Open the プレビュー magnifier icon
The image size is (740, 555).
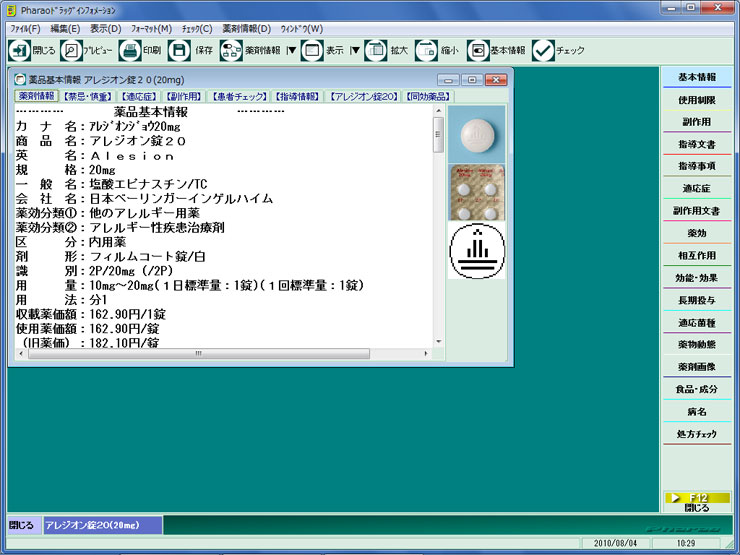(x=71, y=50)
